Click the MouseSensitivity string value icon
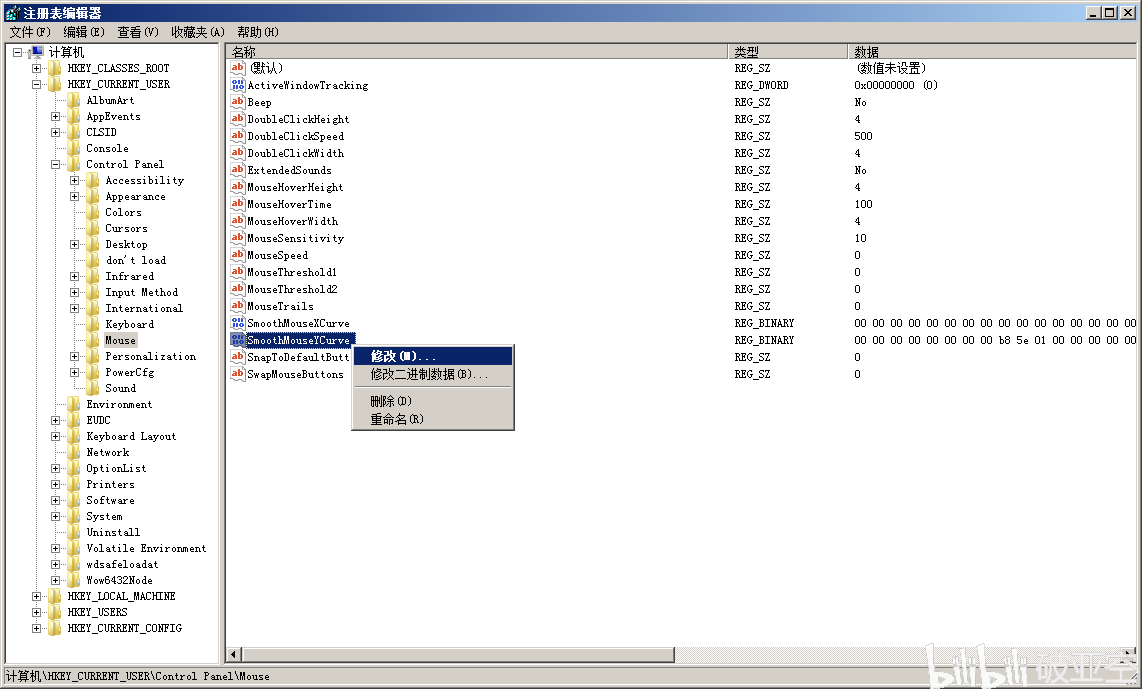The height and width of the screenshot is (689, 1142). click(237, 238)
